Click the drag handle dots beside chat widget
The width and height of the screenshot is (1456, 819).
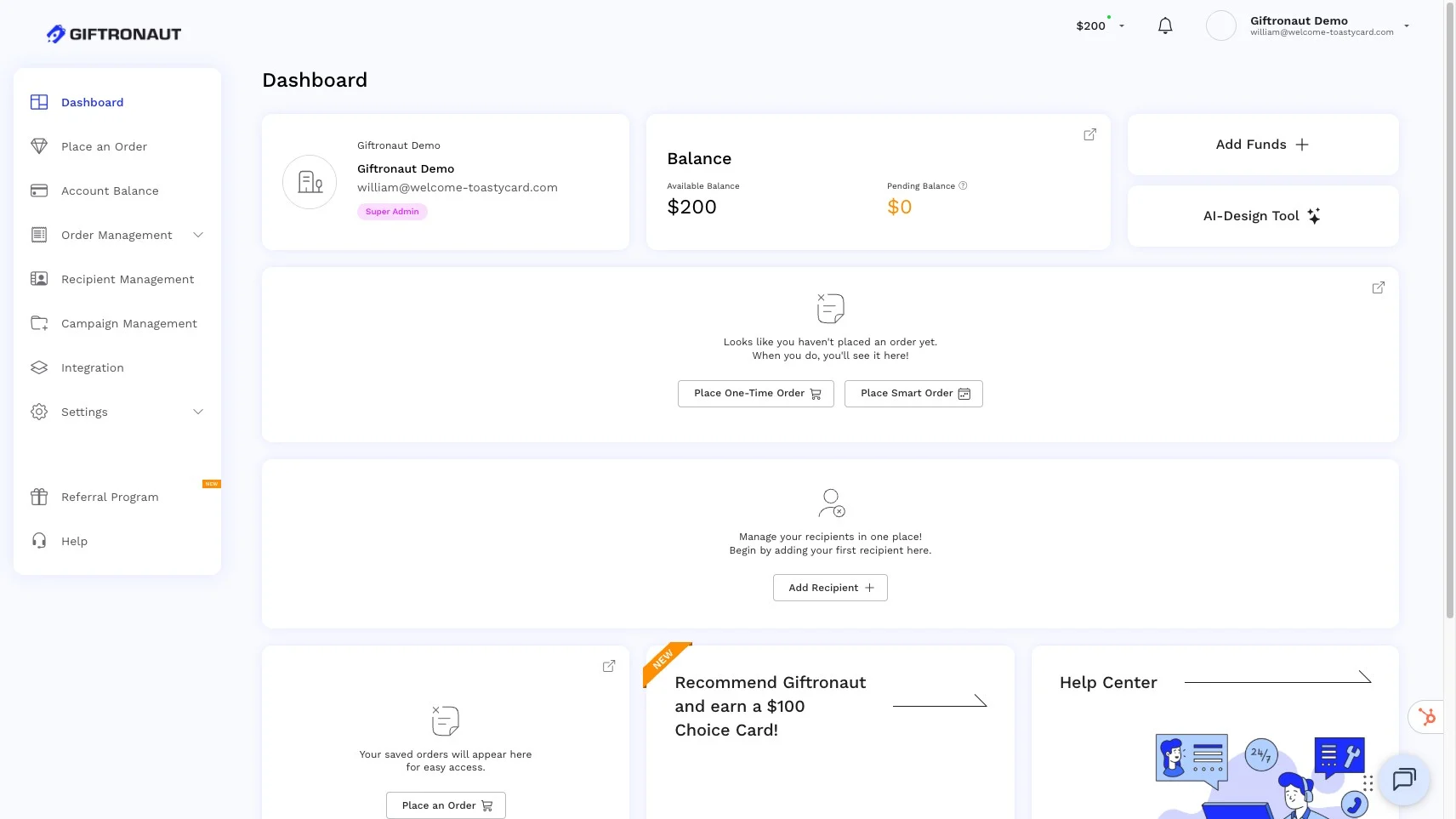(x=1368, y=783)
